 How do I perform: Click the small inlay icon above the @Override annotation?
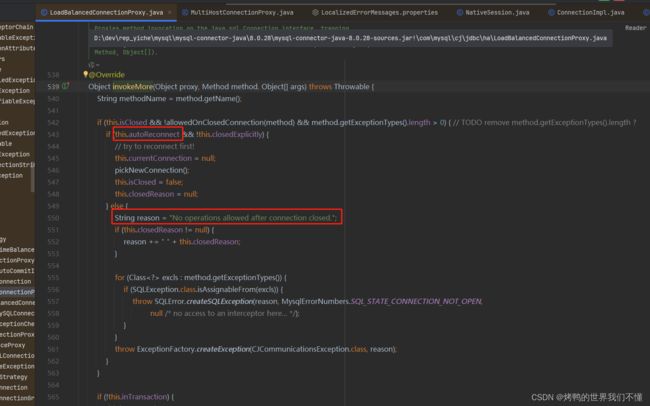coord(93,65)
